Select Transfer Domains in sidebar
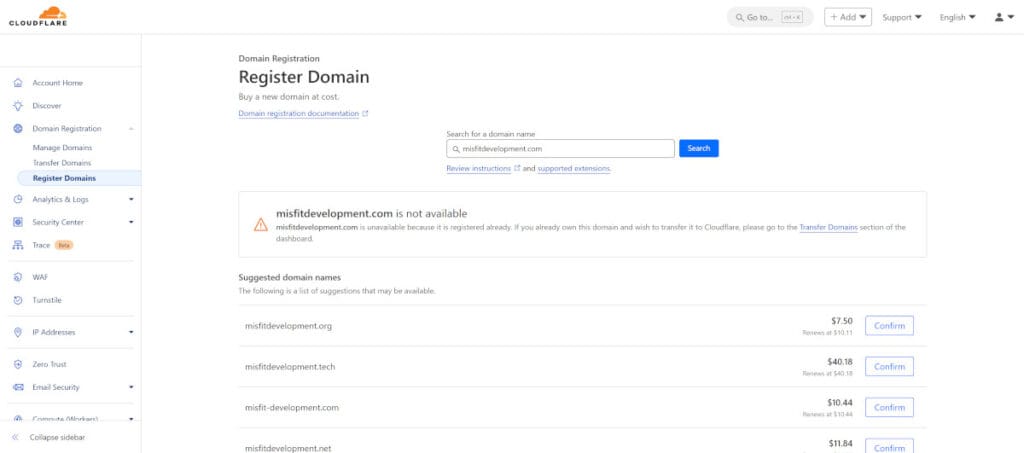 tap(62, 163)
